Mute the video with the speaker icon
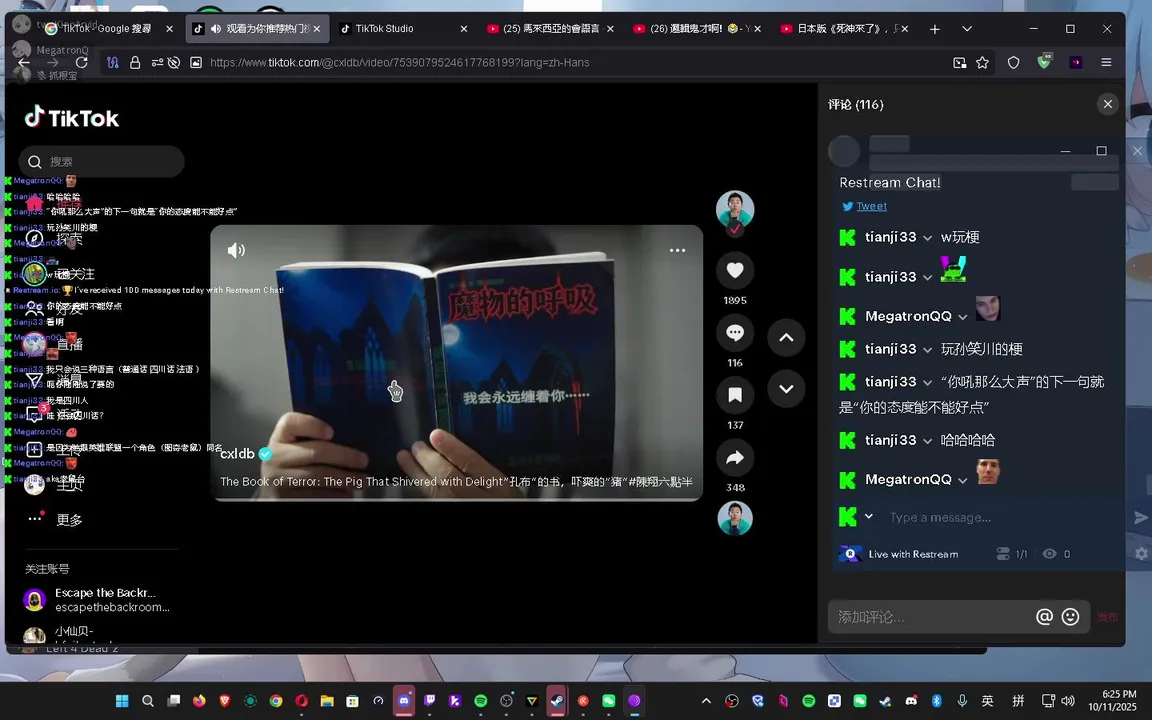1152x720 pixels. tap(236, 251)
